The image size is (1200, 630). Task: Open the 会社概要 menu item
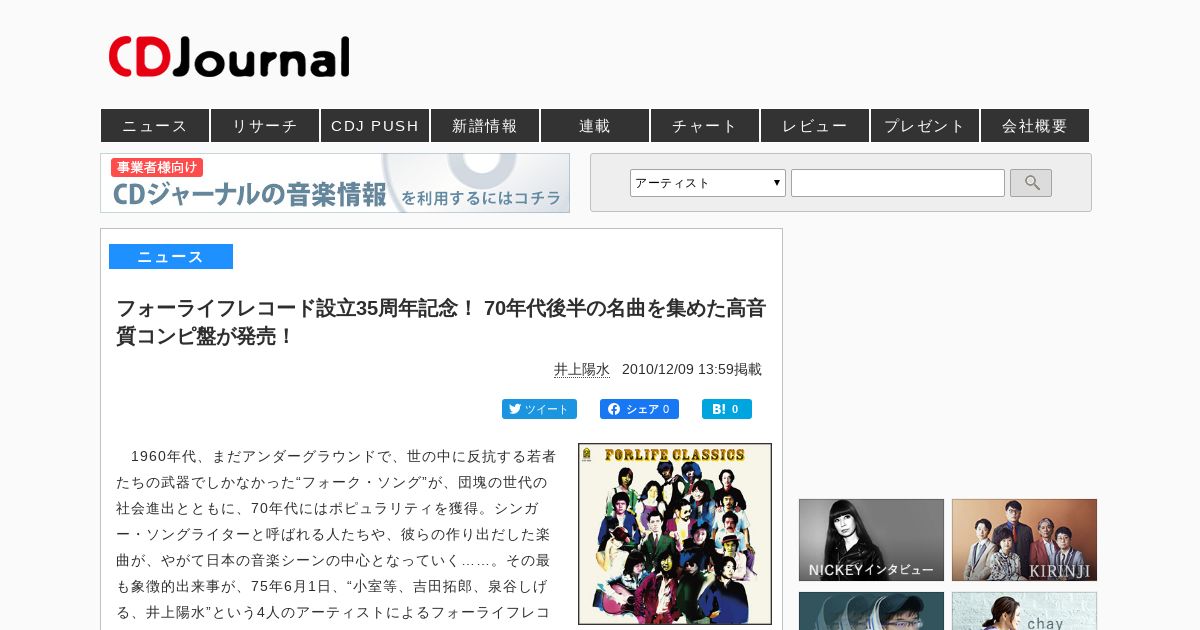pyautogui.click(x=1035, y=126)
